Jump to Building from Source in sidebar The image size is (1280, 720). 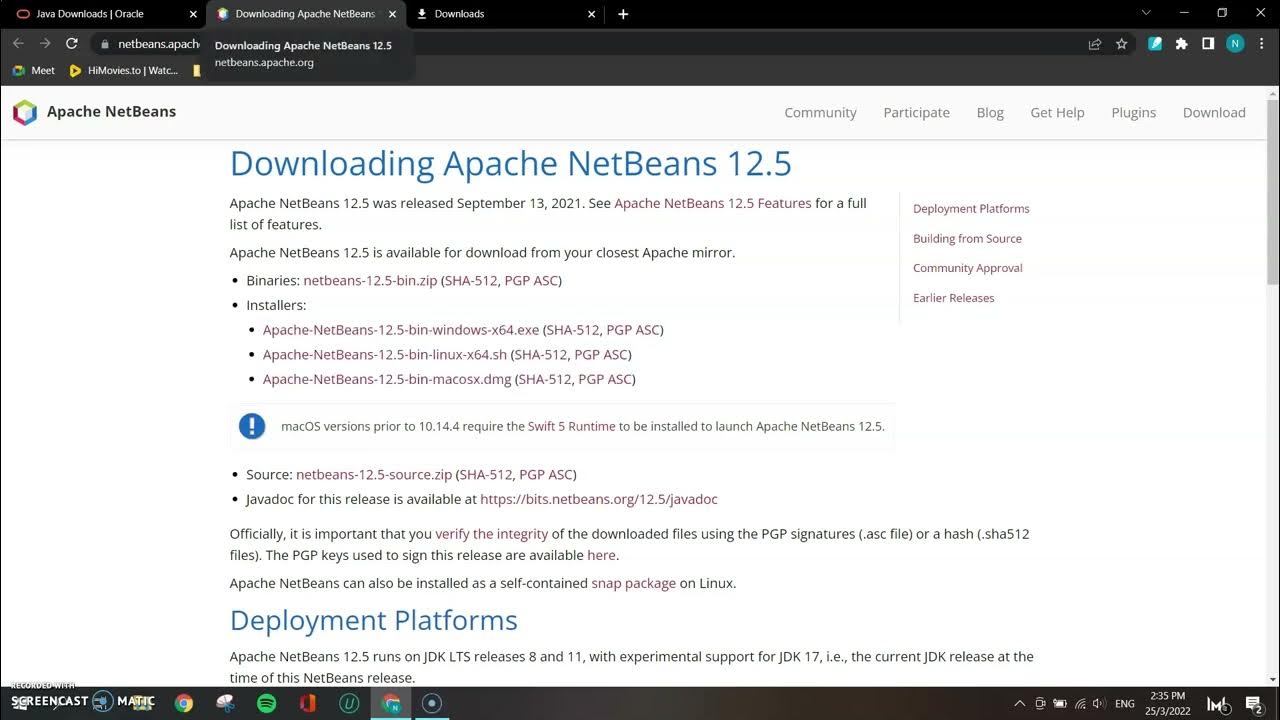pos(967,238)
